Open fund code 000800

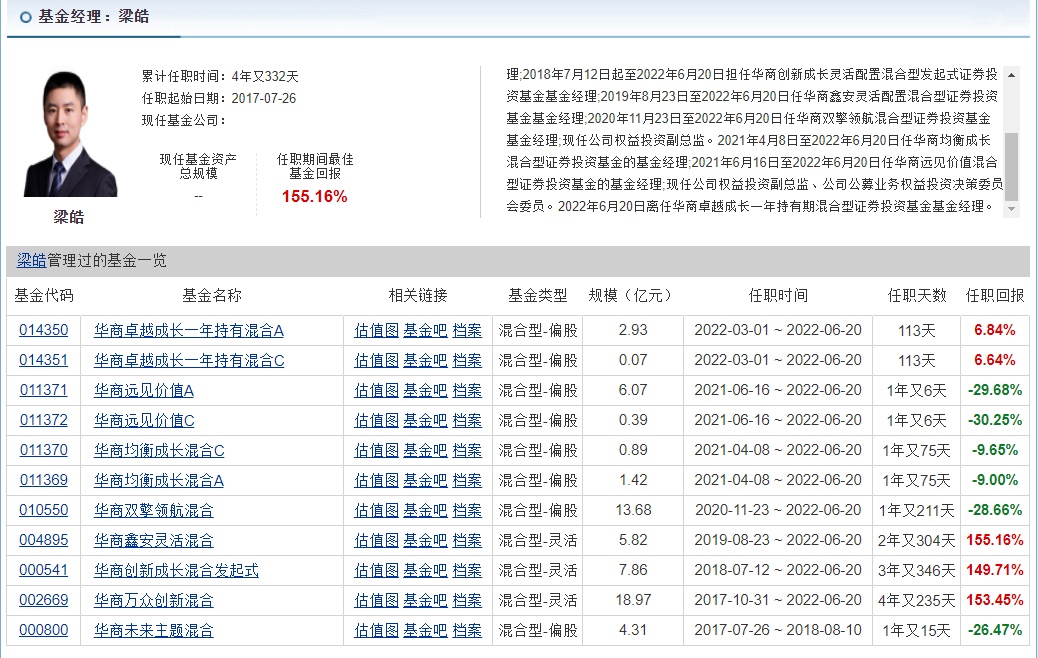click(x=44, y=630)
